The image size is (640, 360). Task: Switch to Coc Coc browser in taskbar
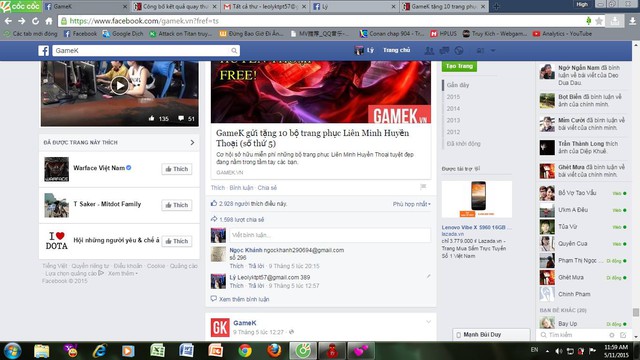303,351
